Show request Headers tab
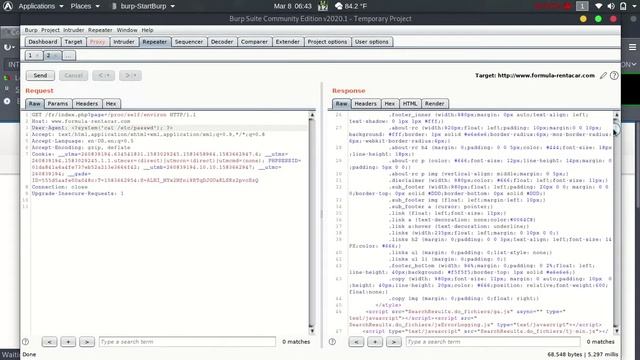The image size is (640, 360). tap(87, 104)
